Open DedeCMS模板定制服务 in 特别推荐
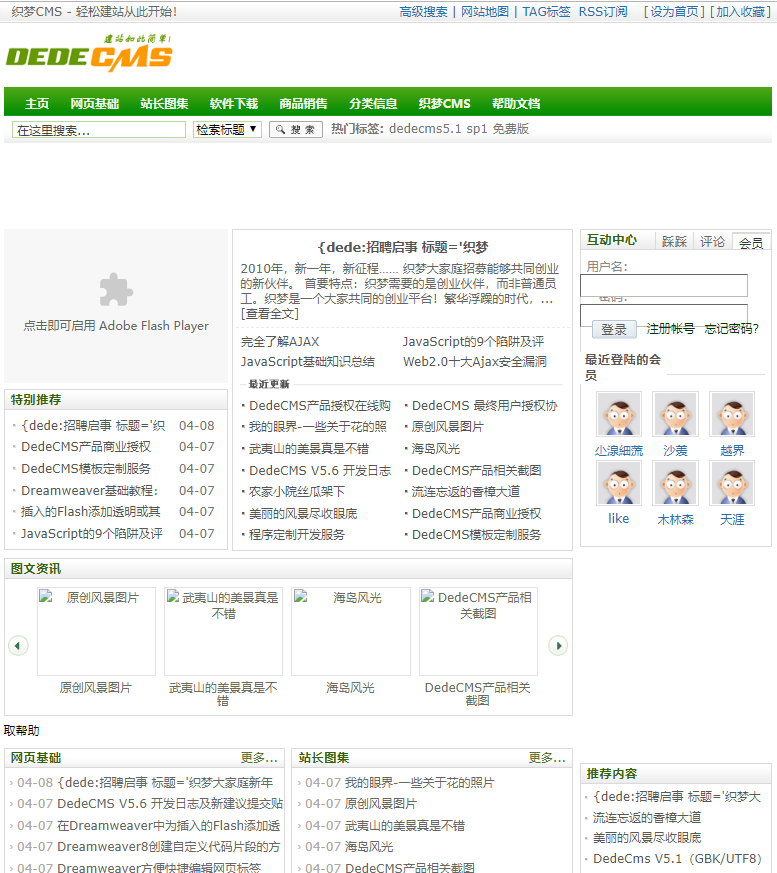The width and height of the screenshot is (777, 873). coord(86,468)
